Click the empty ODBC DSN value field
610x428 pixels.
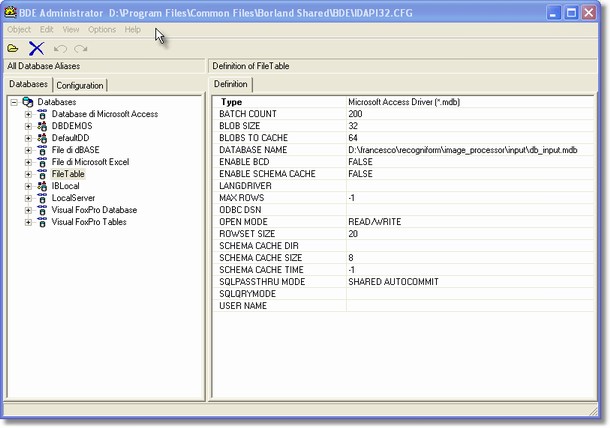point(470,210)
